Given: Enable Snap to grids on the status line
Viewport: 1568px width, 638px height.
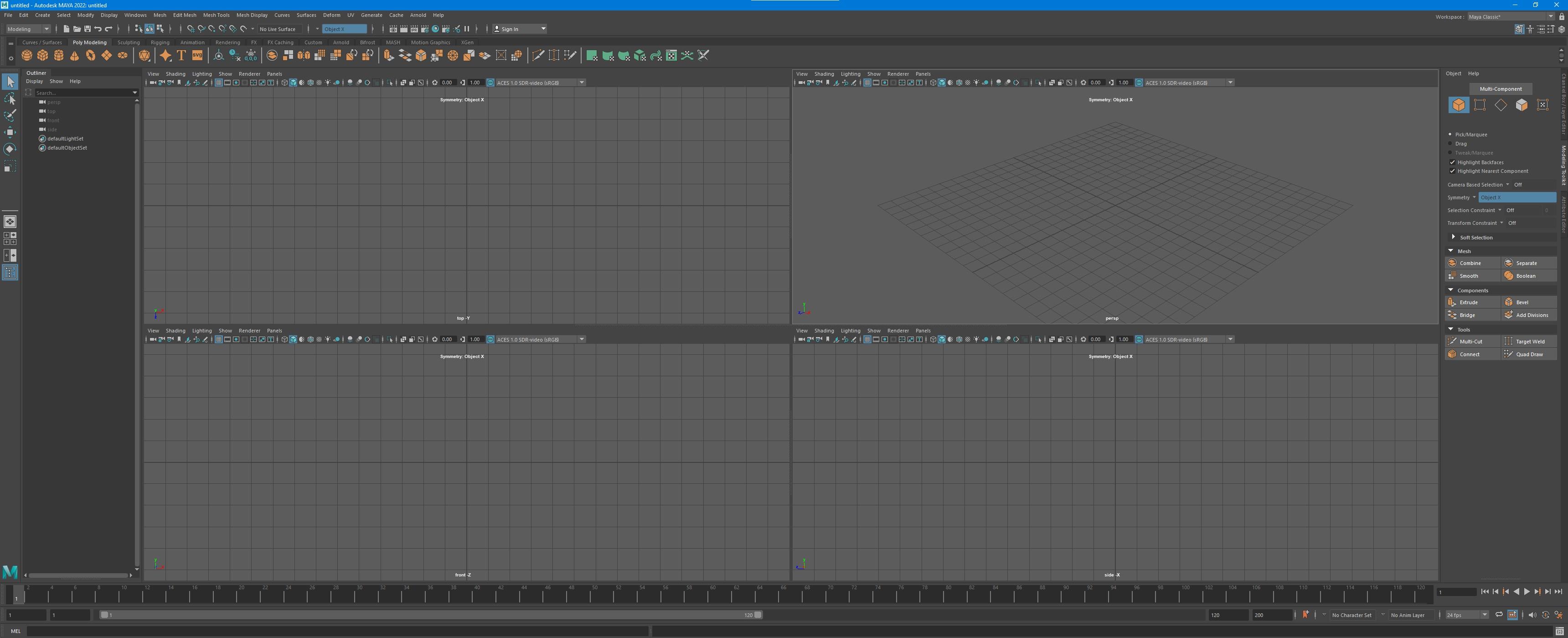Looking at the screenshot, I should [x=191, y=29].
